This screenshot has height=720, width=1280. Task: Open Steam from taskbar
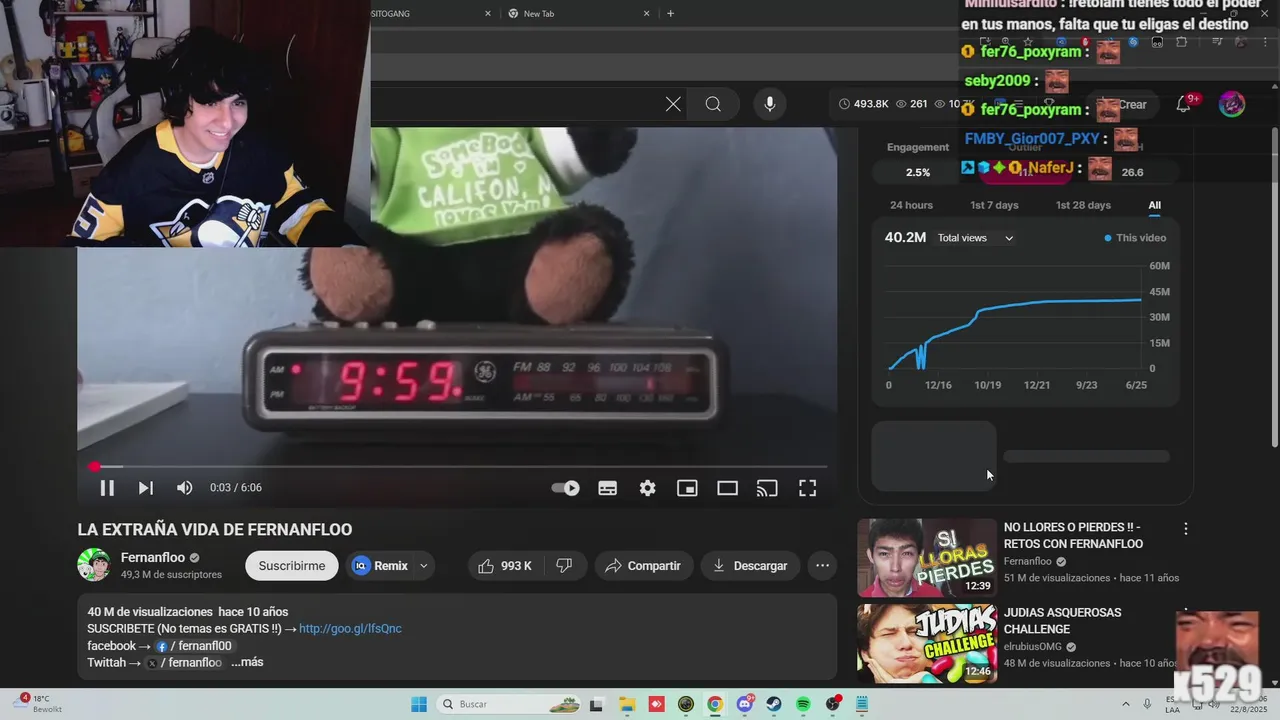point(774,704)
